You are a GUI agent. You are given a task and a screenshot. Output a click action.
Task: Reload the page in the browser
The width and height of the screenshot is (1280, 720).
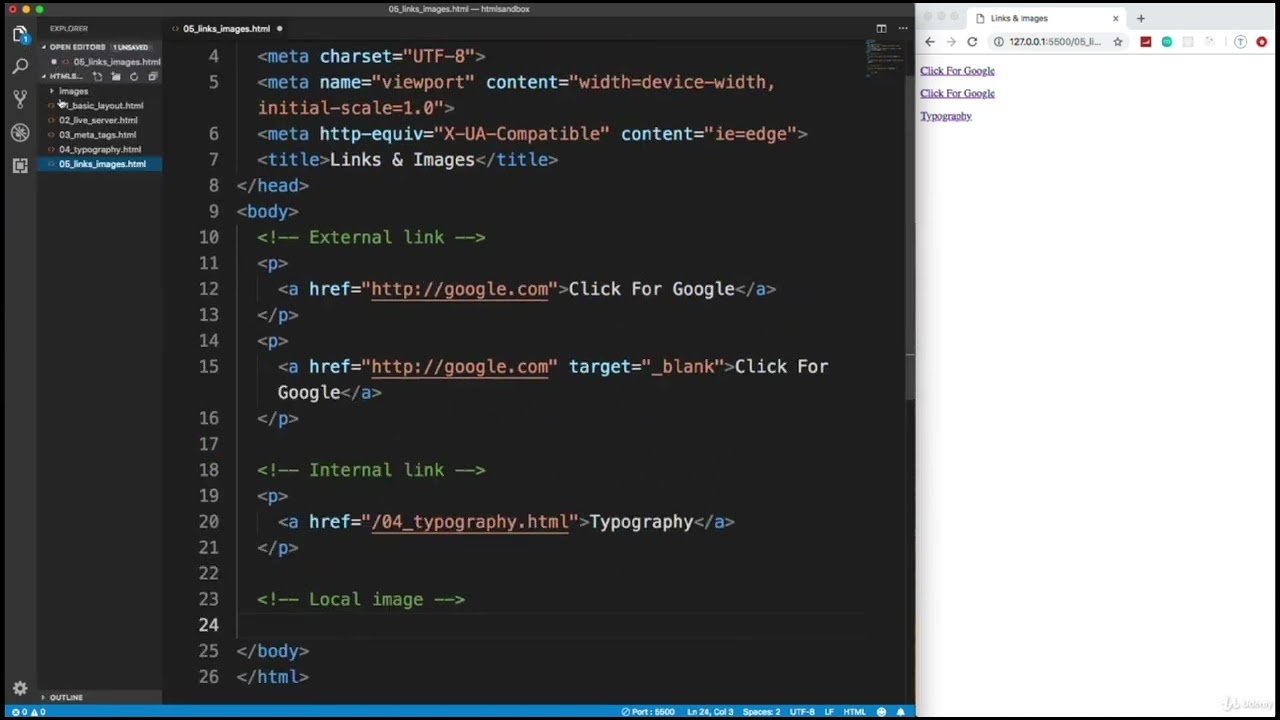(x=972, y=42)
